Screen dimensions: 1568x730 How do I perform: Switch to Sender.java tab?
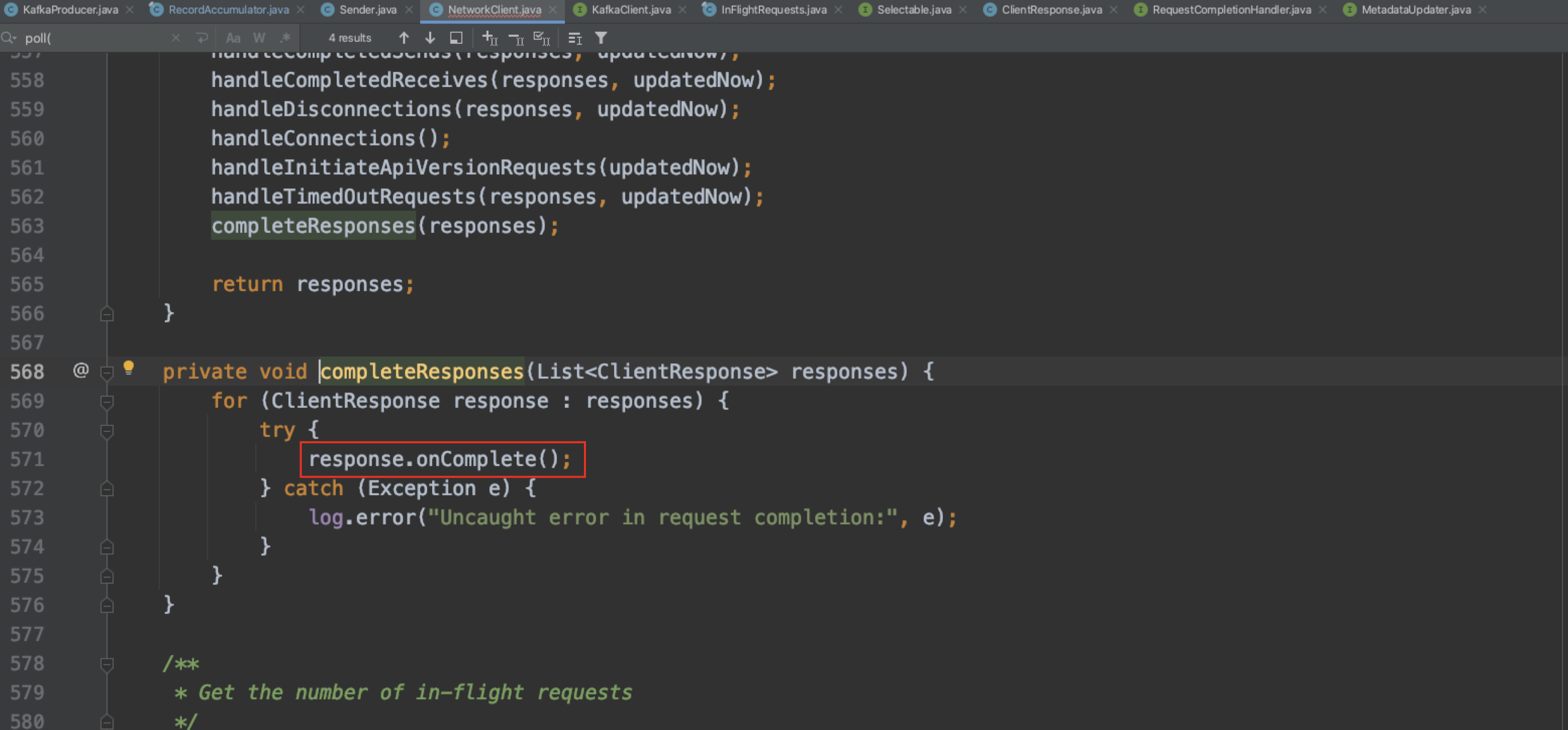367,10
